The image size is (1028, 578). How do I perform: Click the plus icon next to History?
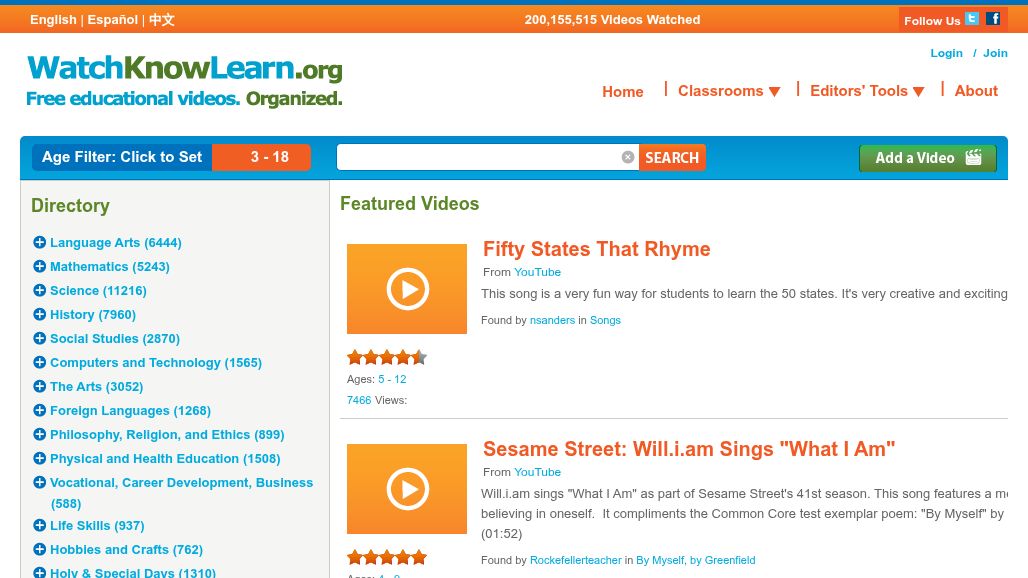pyautogui.click(x=40, y=314)
